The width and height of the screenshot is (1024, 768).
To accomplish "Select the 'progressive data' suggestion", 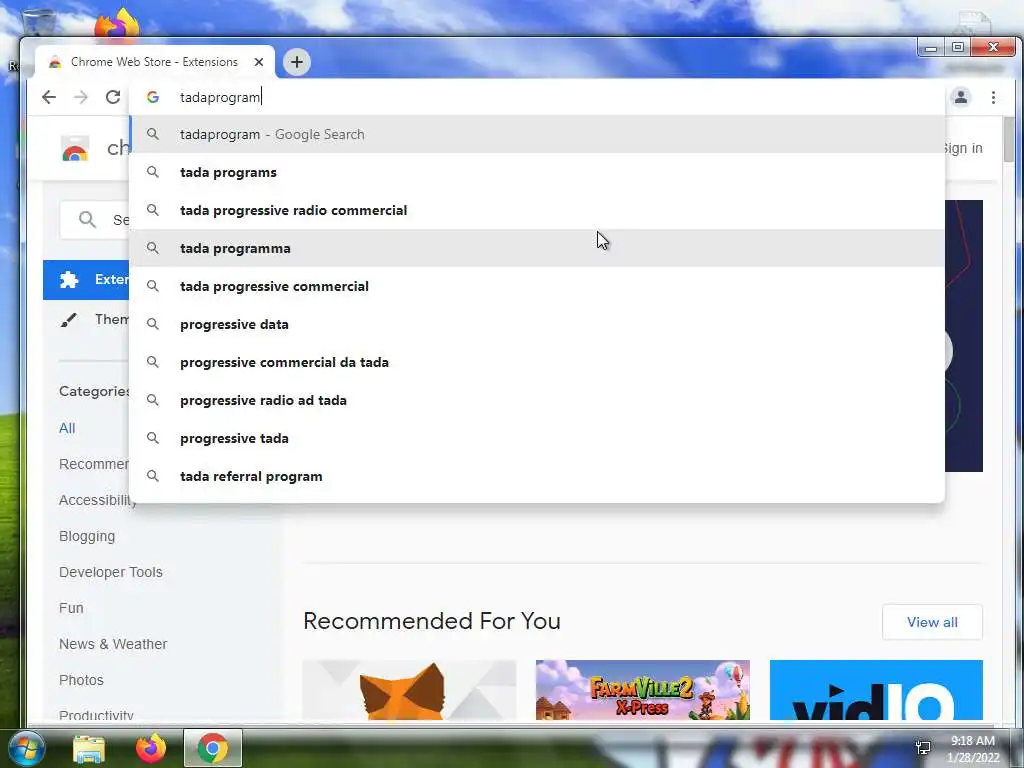I will point(537,324).
